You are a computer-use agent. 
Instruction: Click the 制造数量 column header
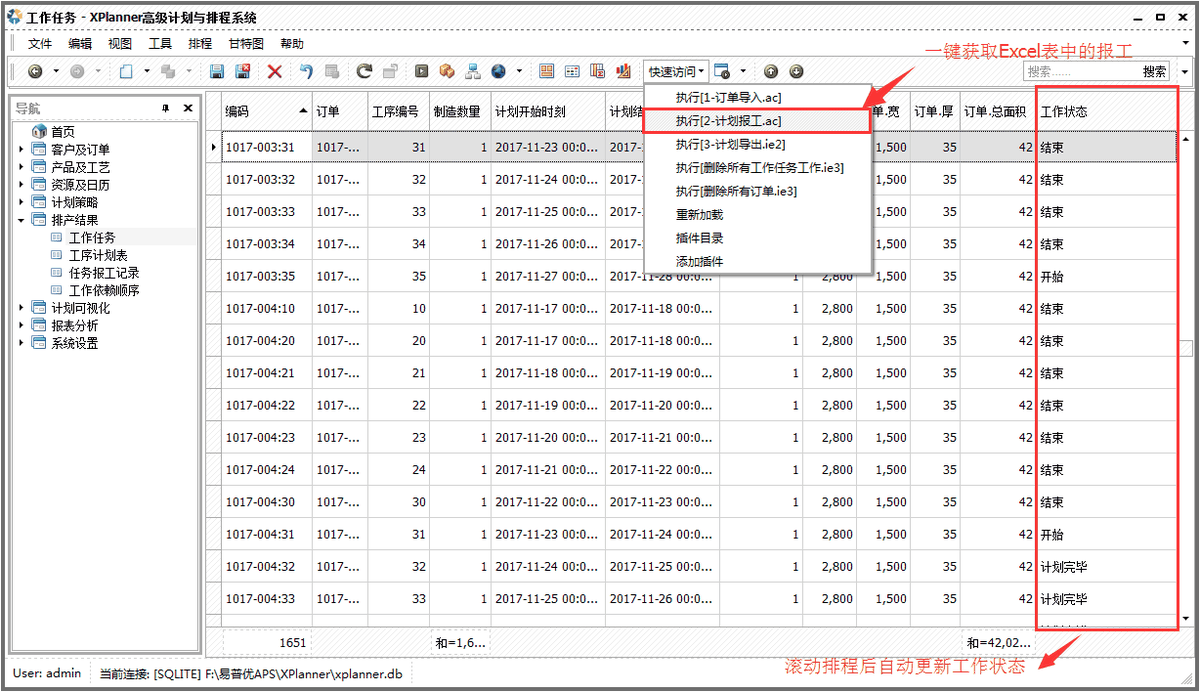tap(460, 111)
